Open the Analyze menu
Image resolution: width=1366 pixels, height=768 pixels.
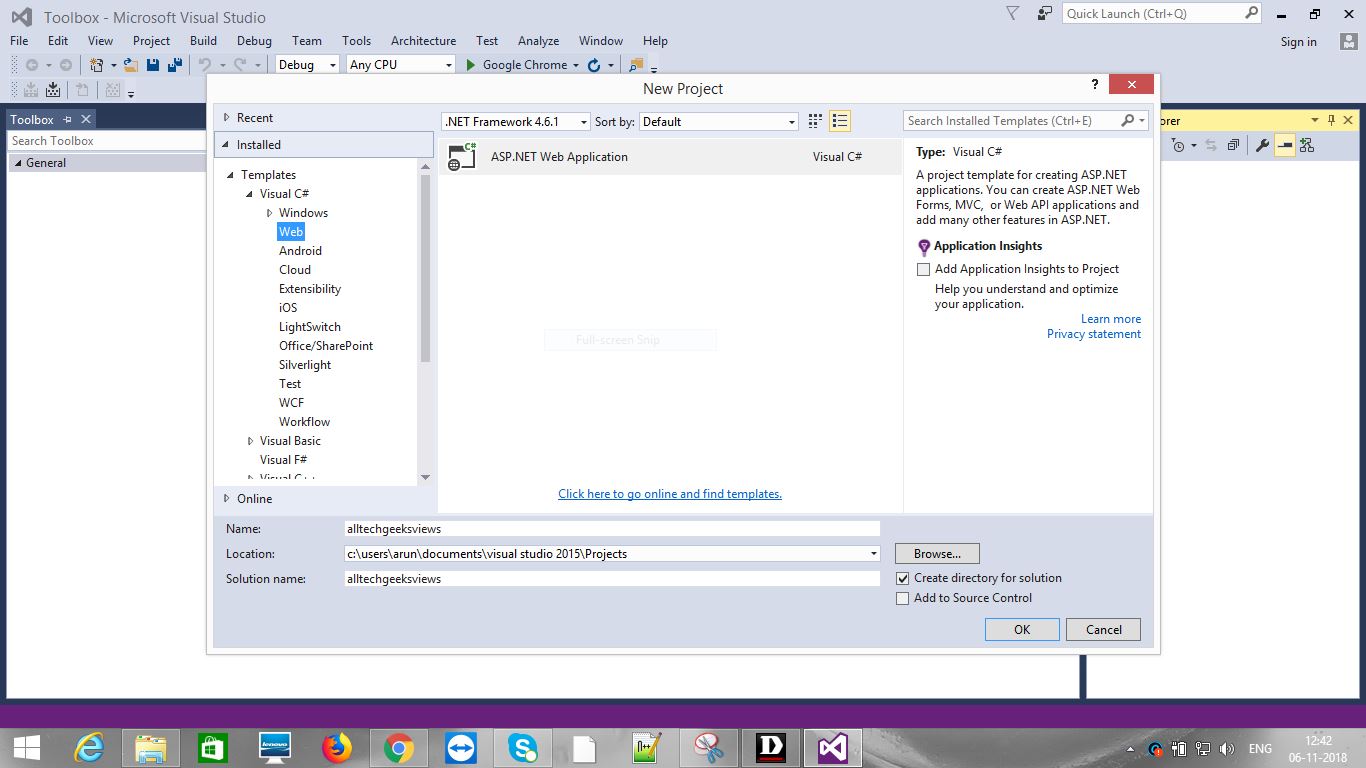[x=538, y=40]
